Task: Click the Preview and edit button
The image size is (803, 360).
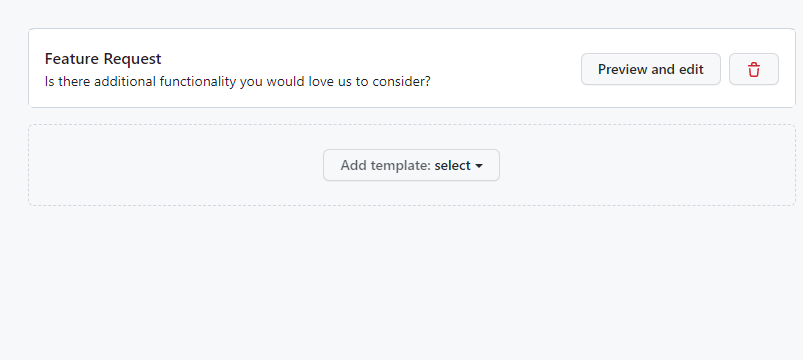Action: 650,69
